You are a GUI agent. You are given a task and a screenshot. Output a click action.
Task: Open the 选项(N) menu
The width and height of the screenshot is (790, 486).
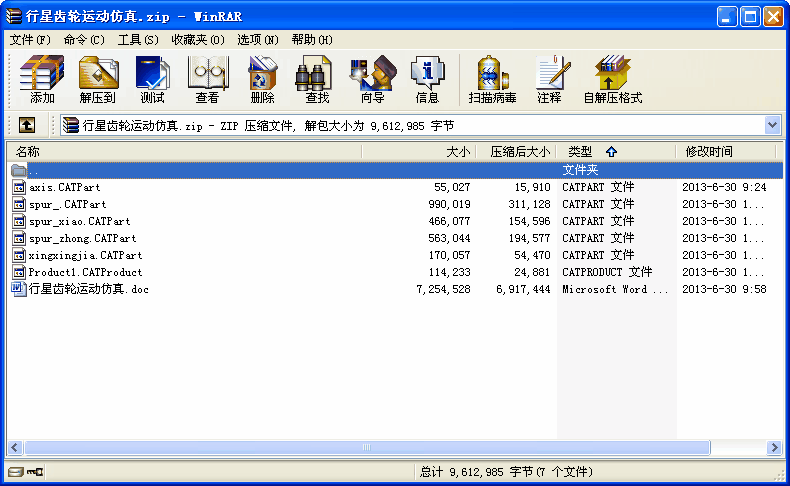coord(258,39)
